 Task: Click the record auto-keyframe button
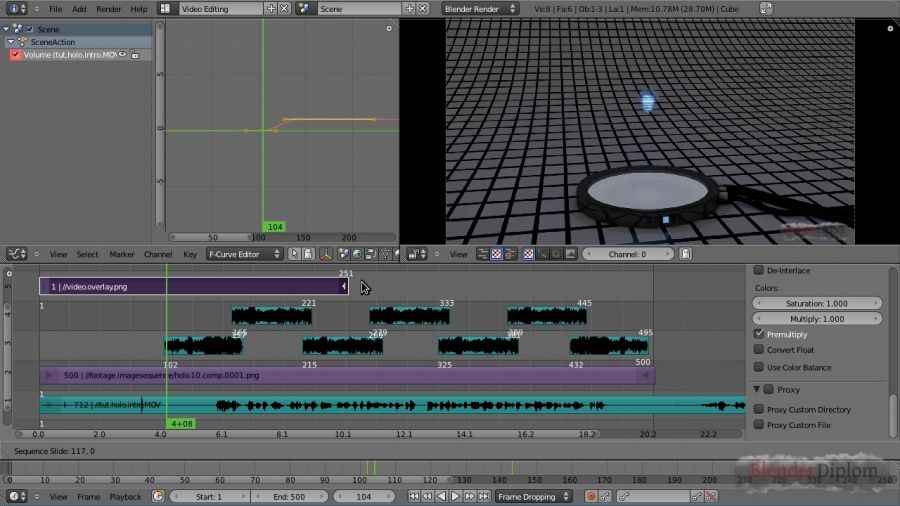point(592,496)
